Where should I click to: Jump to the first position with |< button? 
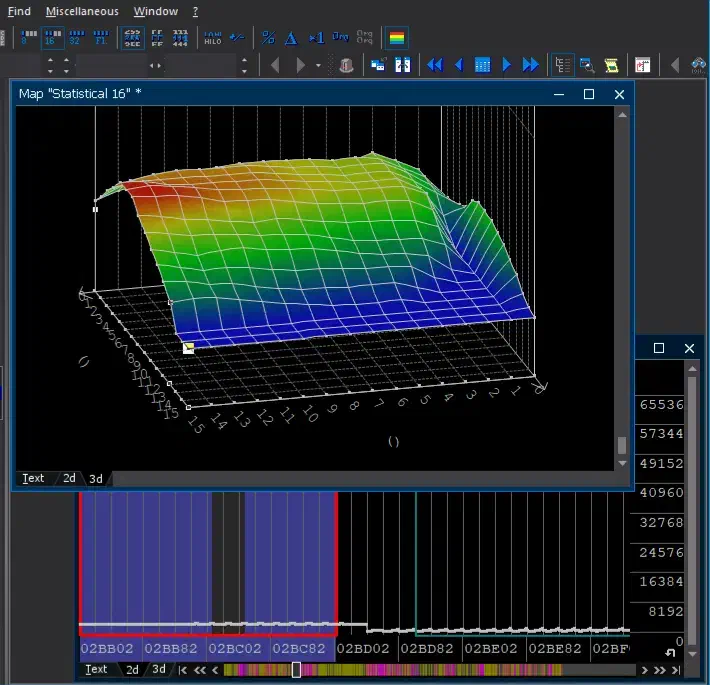click(x=182, y=670)
